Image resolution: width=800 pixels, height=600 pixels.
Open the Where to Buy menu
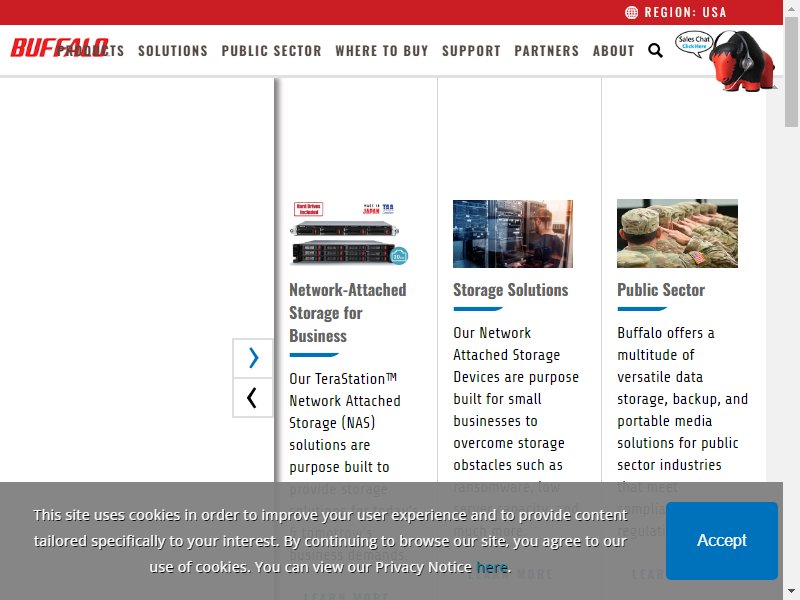tap(382, 51)
